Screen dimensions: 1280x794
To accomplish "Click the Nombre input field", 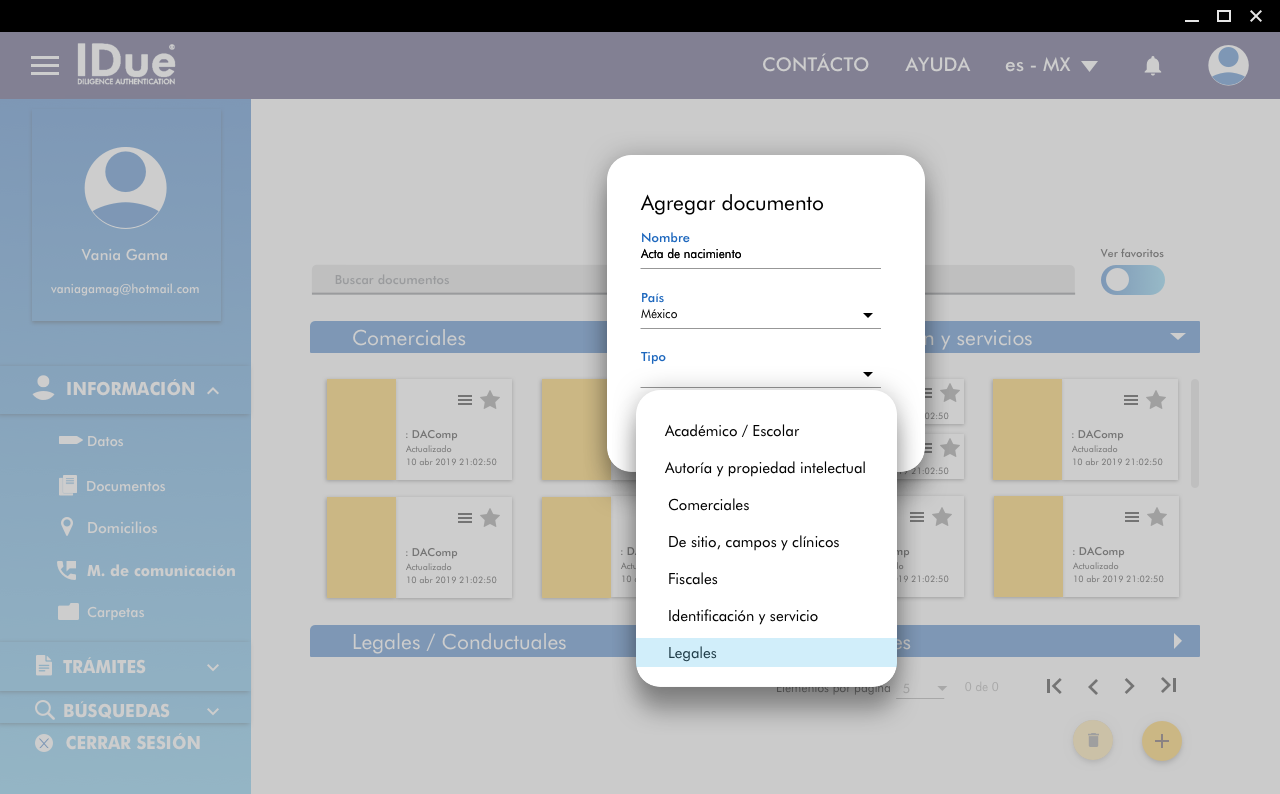I will point(760,255).
